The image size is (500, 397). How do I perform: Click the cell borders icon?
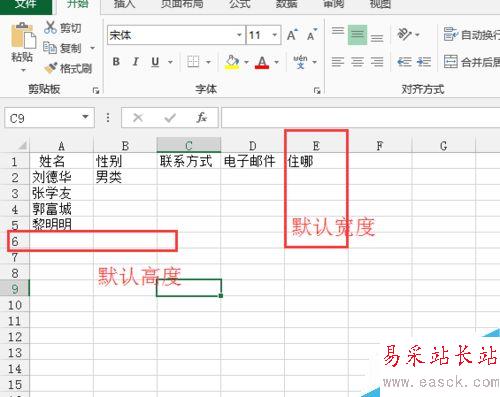pyautogui.click(x=193, y=62)
